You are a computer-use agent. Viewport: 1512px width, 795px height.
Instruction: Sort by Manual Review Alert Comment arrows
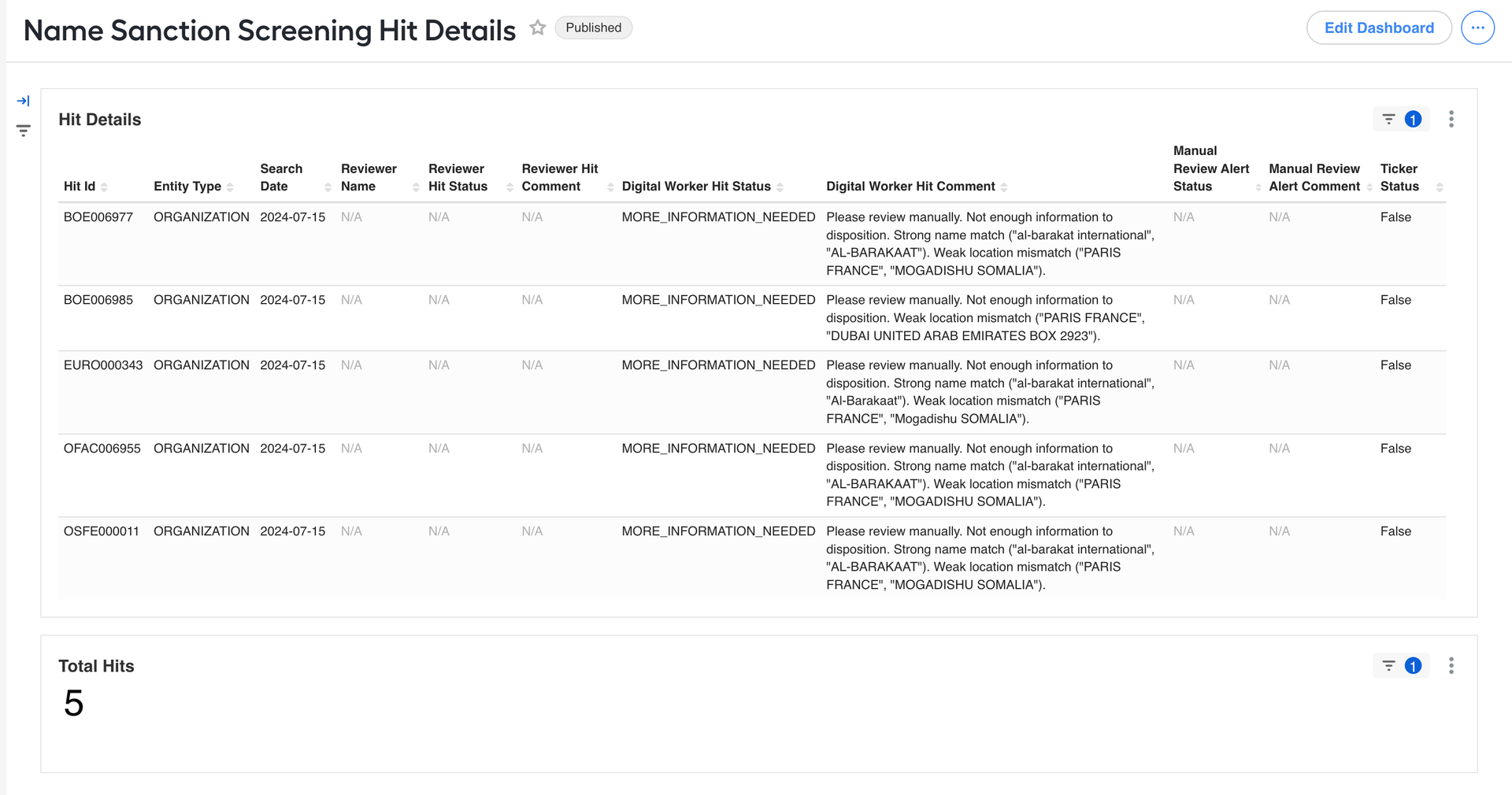(x=1369, y=187)
